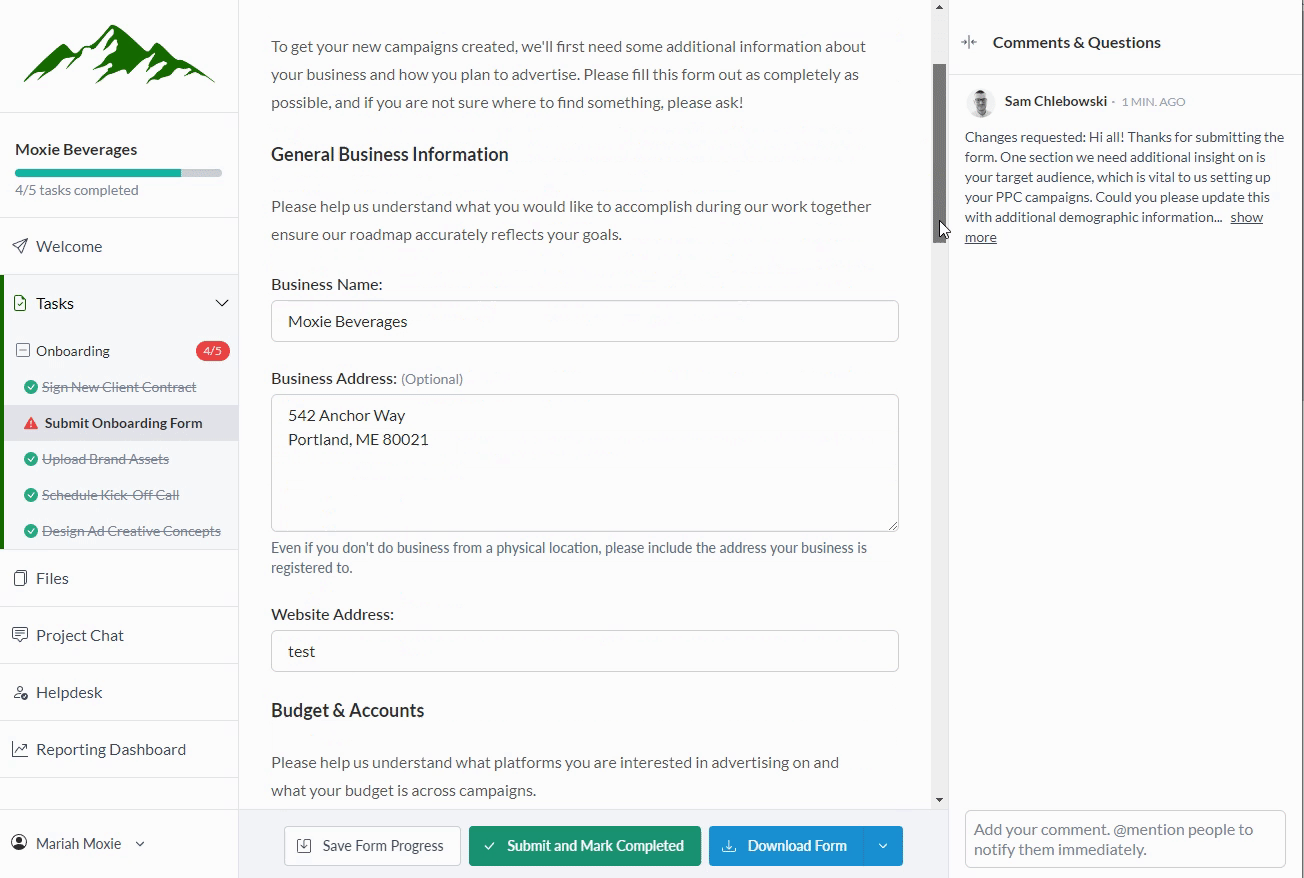The image size is (1304, 878).
Task: Click the mountain logo
Action: pos(119,55)
